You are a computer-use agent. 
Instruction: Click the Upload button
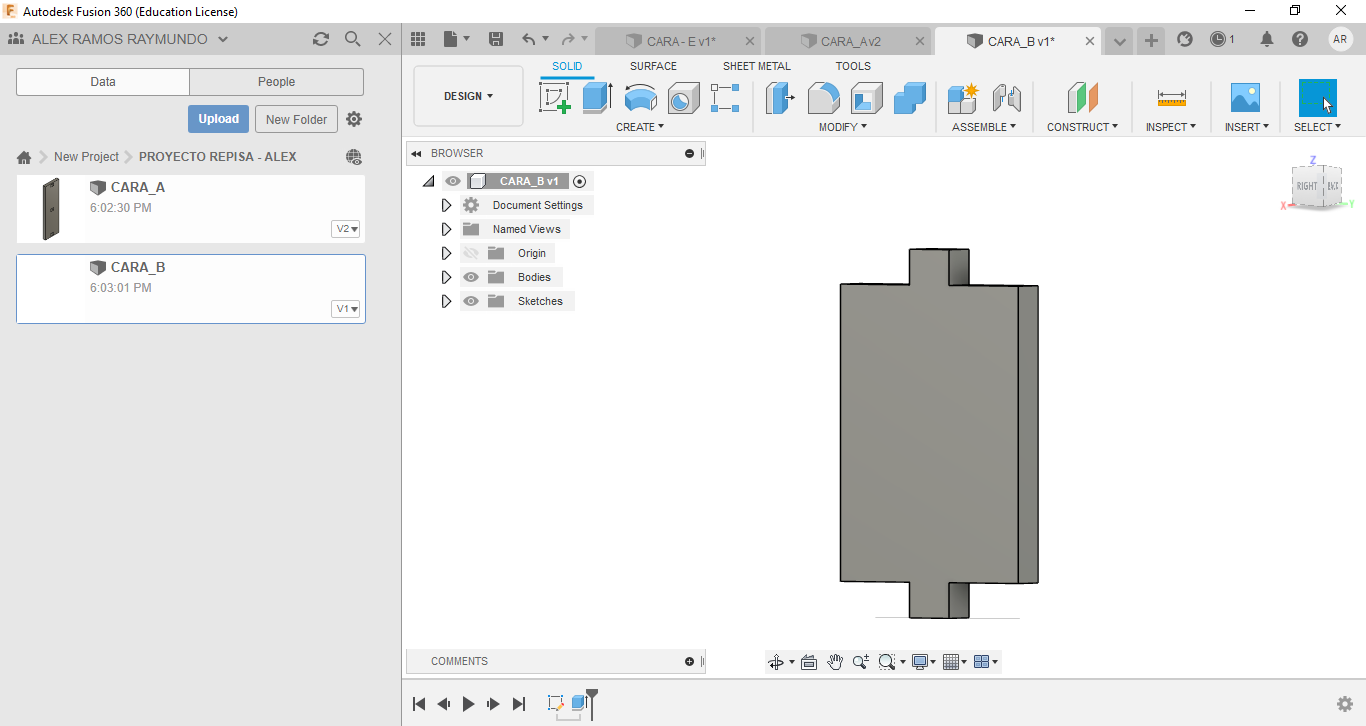point(218,119)
